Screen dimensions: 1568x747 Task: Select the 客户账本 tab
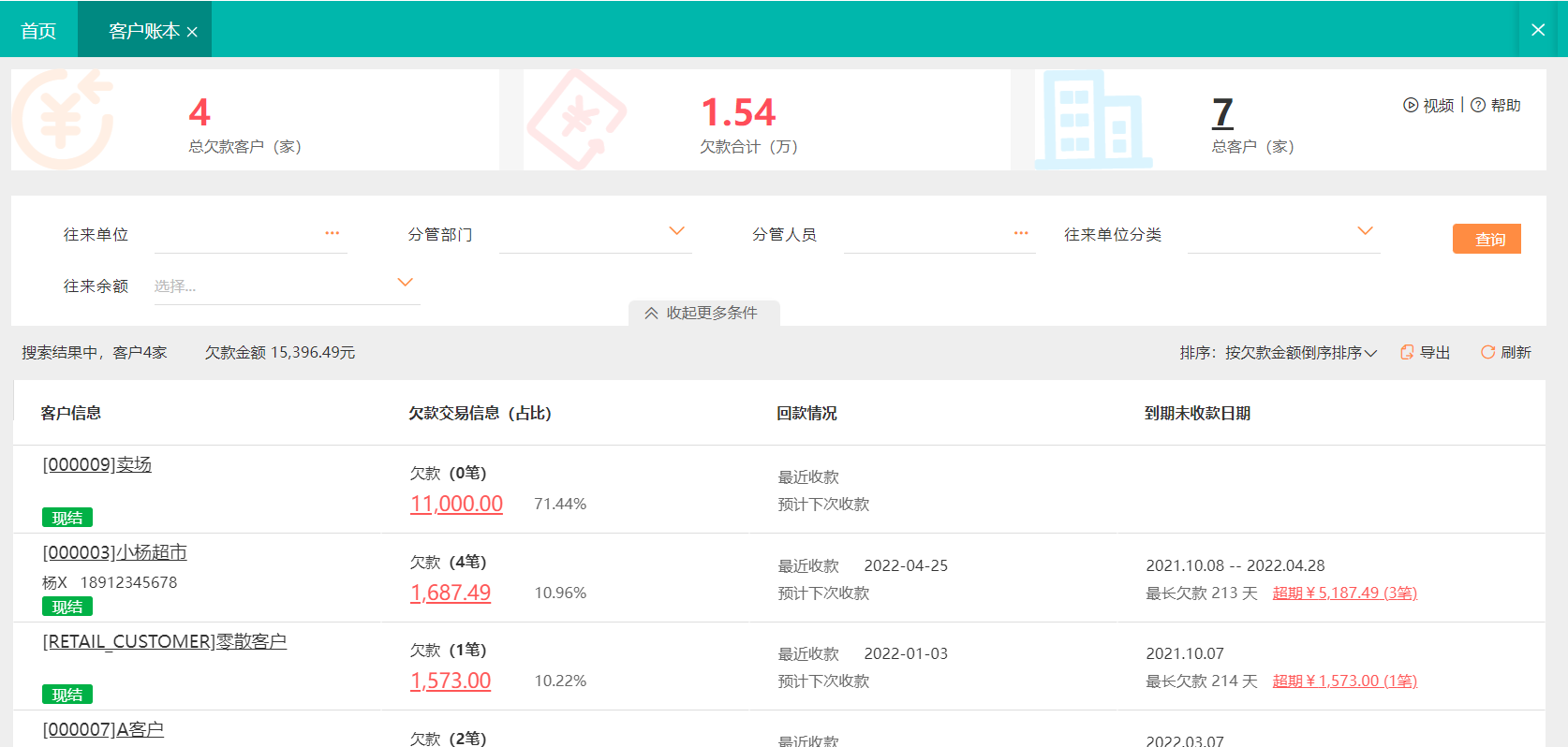(x=142, y=31)
